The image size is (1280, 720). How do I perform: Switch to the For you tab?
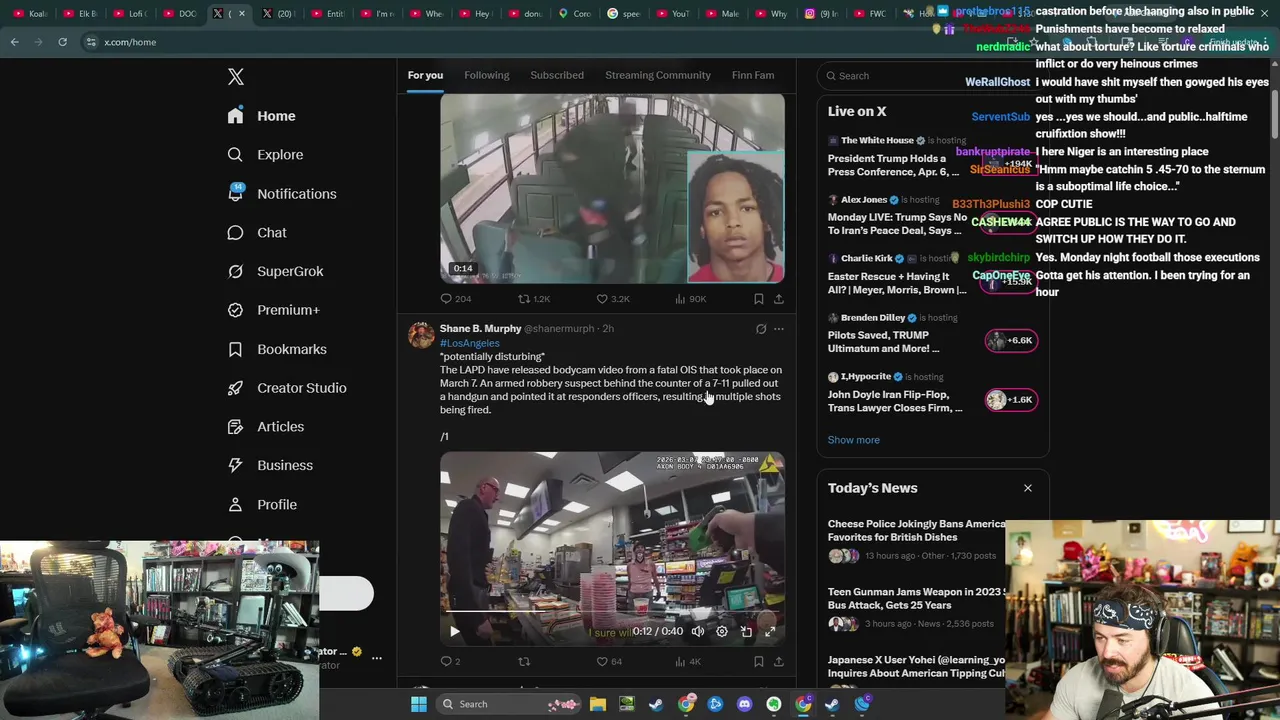click(425, 75)
